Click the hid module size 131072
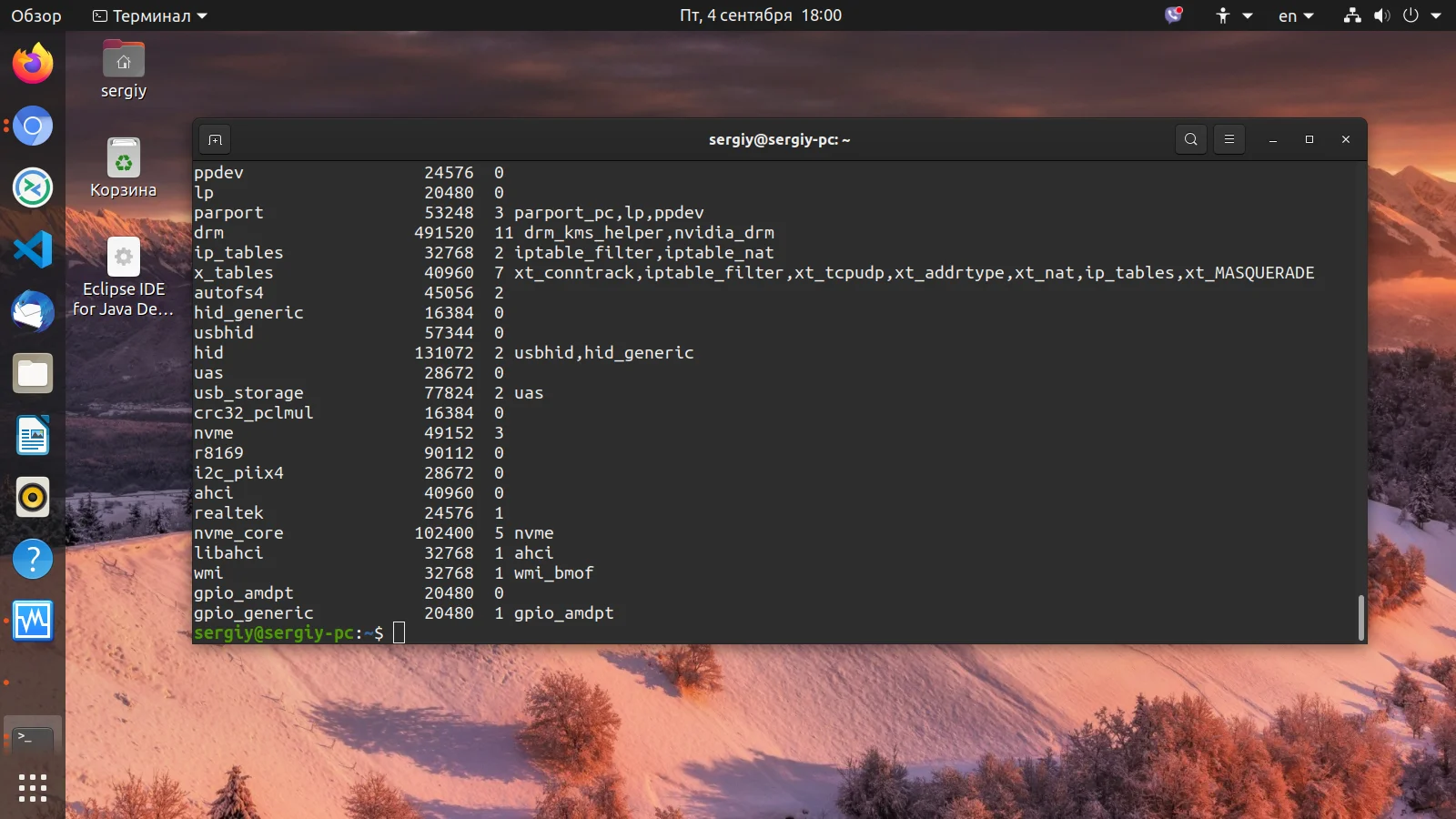Viewport: 1456px width, 819px height. (444, 353)
